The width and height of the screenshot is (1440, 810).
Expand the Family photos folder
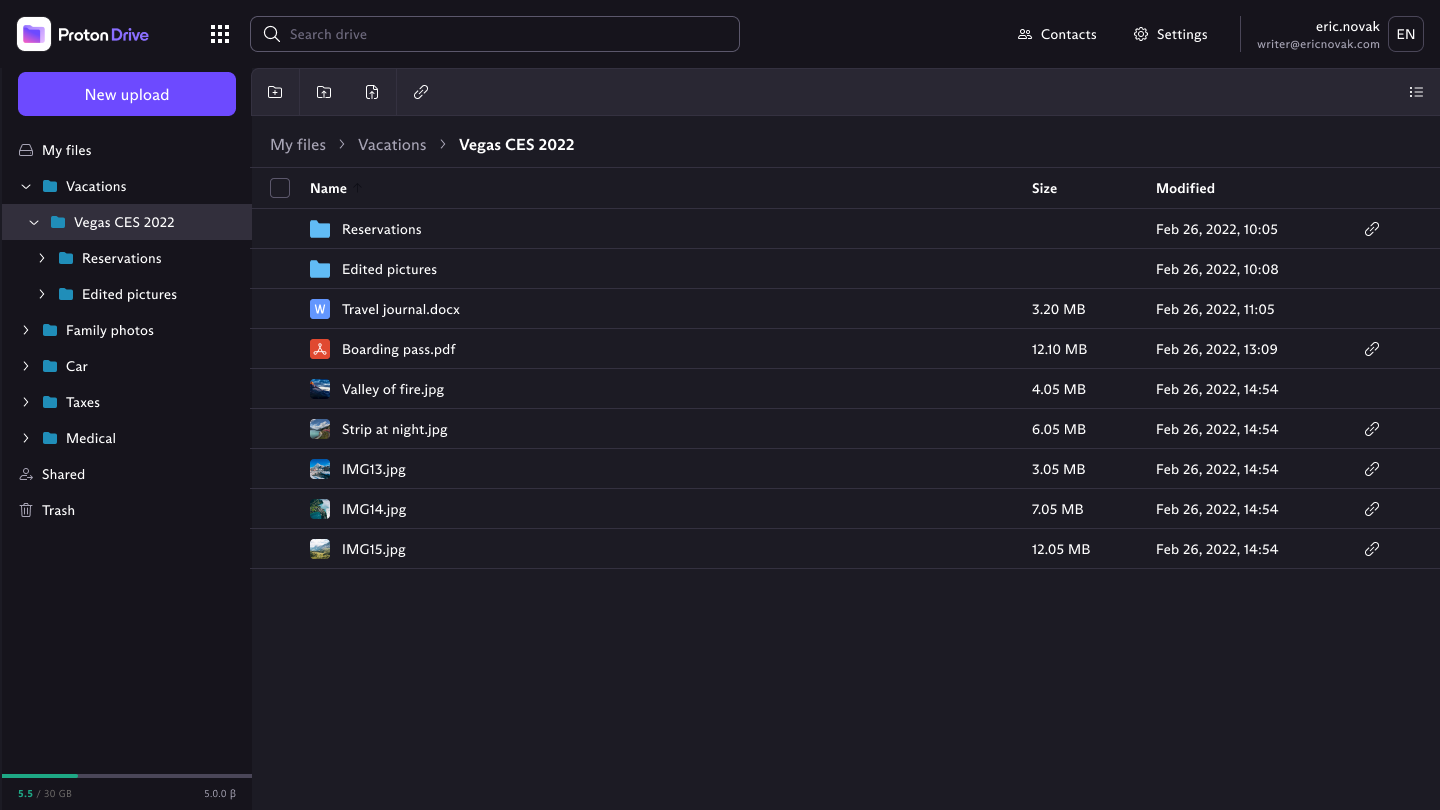[25, 330]
